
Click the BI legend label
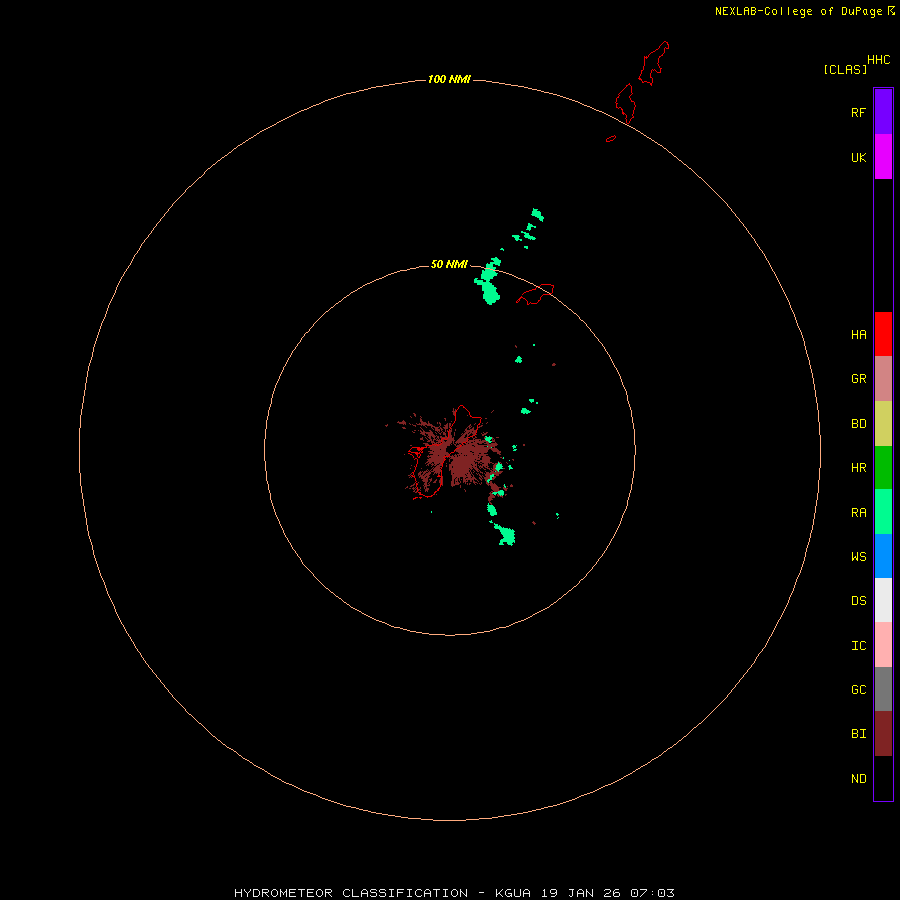[x=858, y=734]
